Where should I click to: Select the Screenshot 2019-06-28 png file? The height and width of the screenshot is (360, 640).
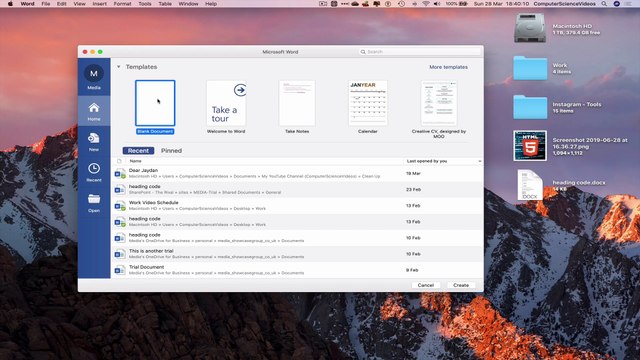530,146
